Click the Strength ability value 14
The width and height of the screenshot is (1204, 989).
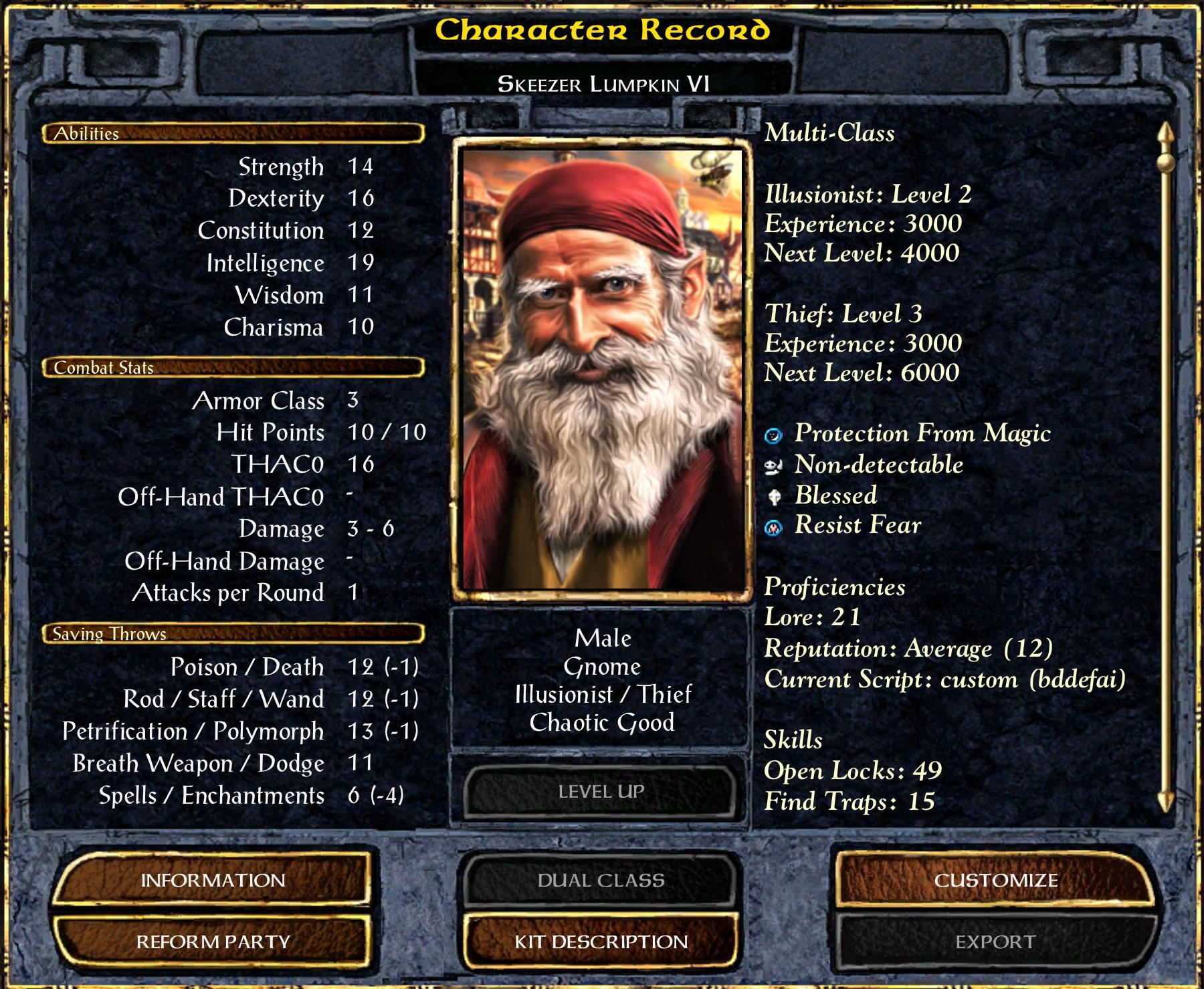360,166
